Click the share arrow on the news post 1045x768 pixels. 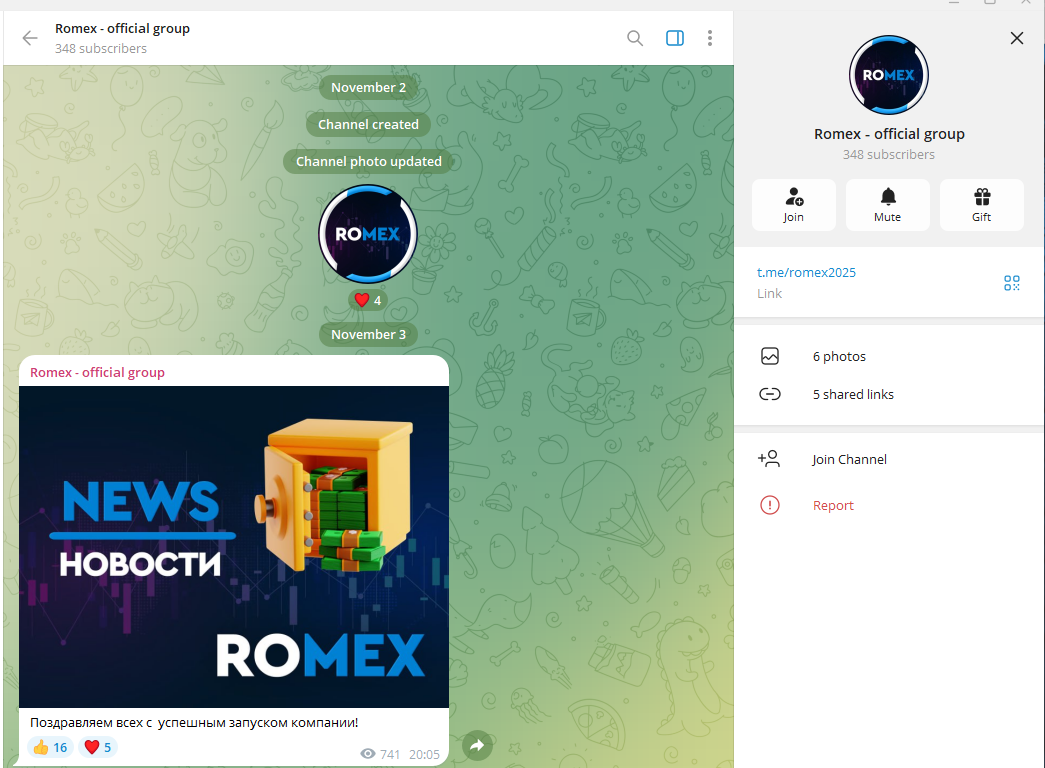(477, 745)
